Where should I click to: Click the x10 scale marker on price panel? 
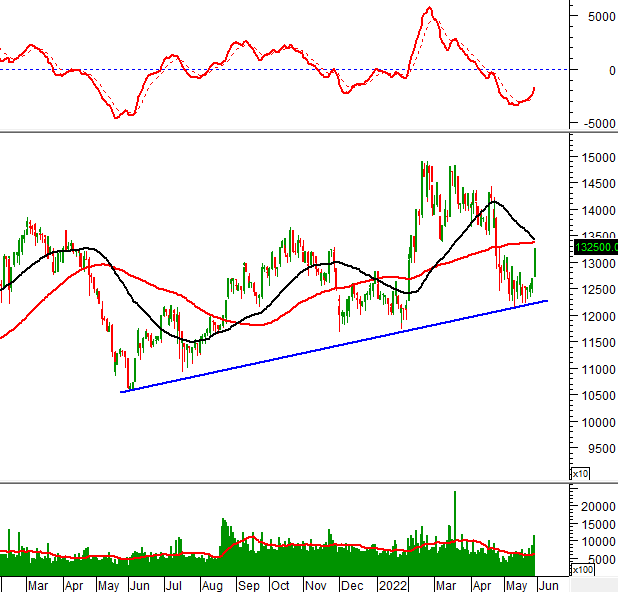(x=579, y=473)
